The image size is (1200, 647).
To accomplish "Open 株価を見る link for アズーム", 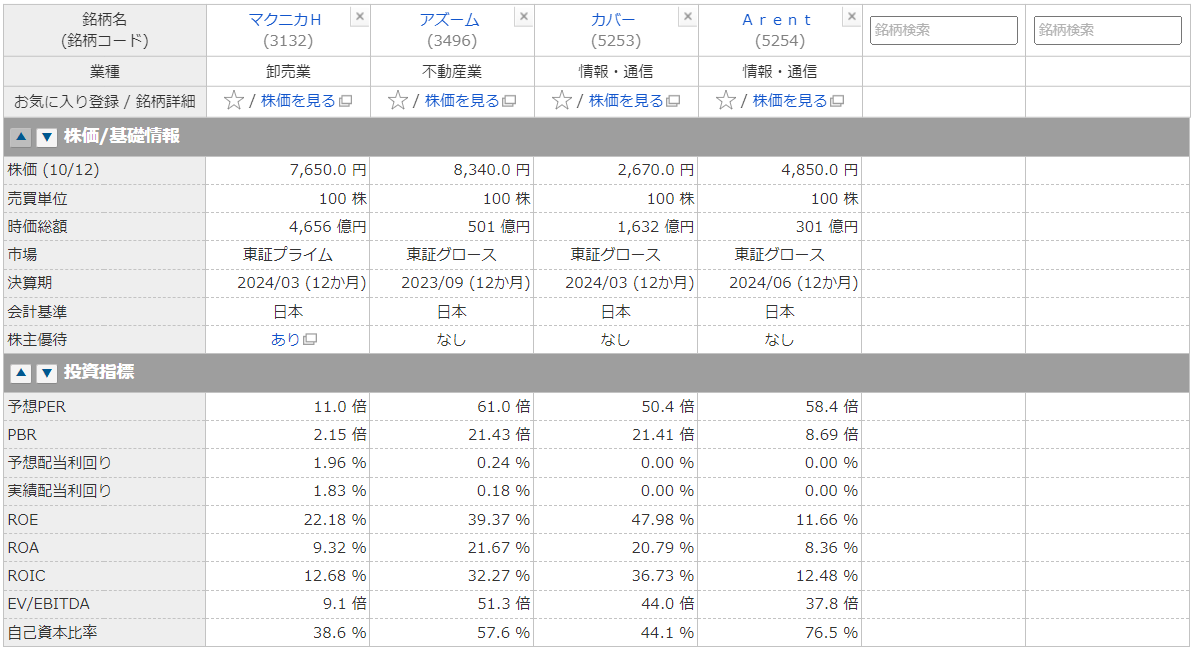I will pyautogui.click(x=462, y=101).
